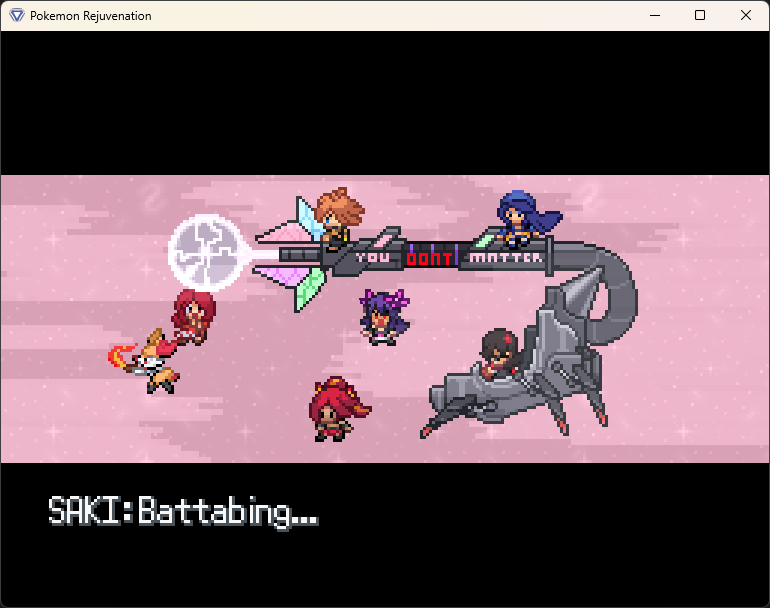Click the cracked glowing orb at cannon tip
This screenshot has height=608, width=770.
[x=207, y=251]
